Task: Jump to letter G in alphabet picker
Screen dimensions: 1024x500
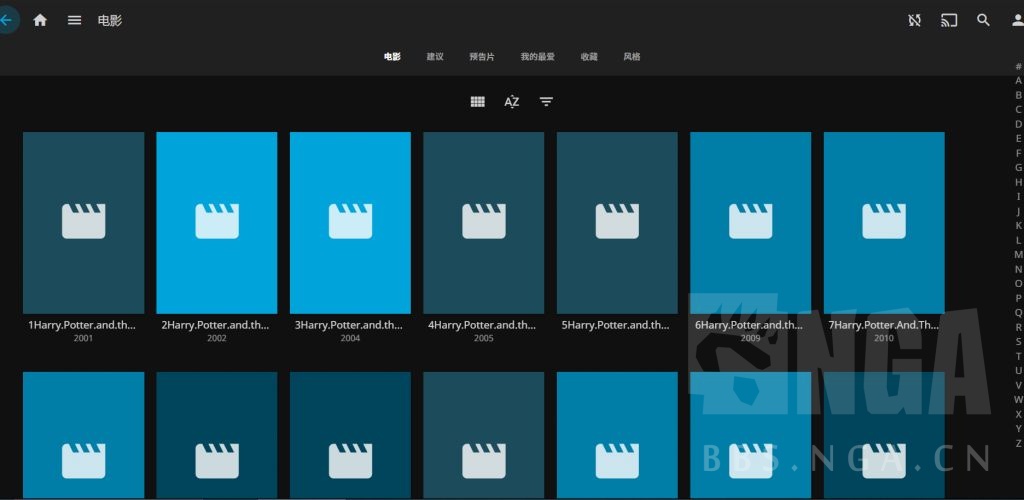Action: [1018, 168]
